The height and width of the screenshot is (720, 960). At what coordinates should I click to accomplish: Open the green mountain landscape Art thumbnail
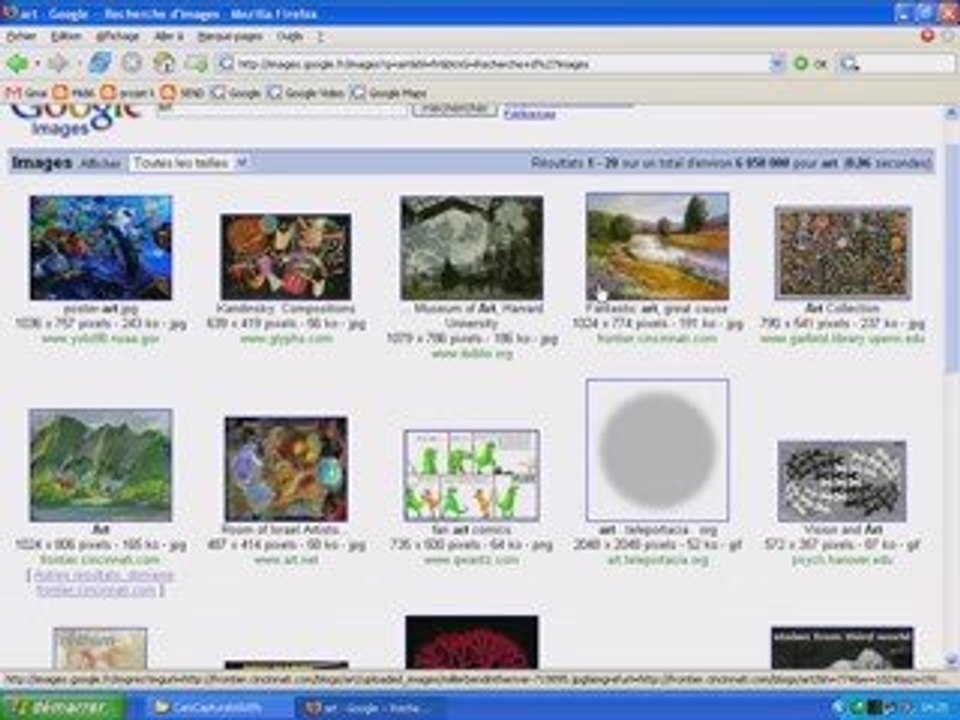(101, 465)
